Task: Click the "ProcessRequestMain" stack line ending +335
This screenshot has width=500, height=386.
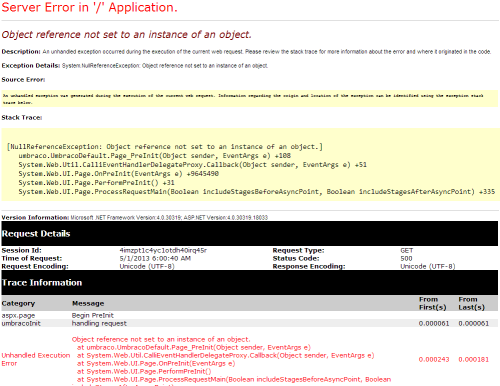Action: click(257, 192)
